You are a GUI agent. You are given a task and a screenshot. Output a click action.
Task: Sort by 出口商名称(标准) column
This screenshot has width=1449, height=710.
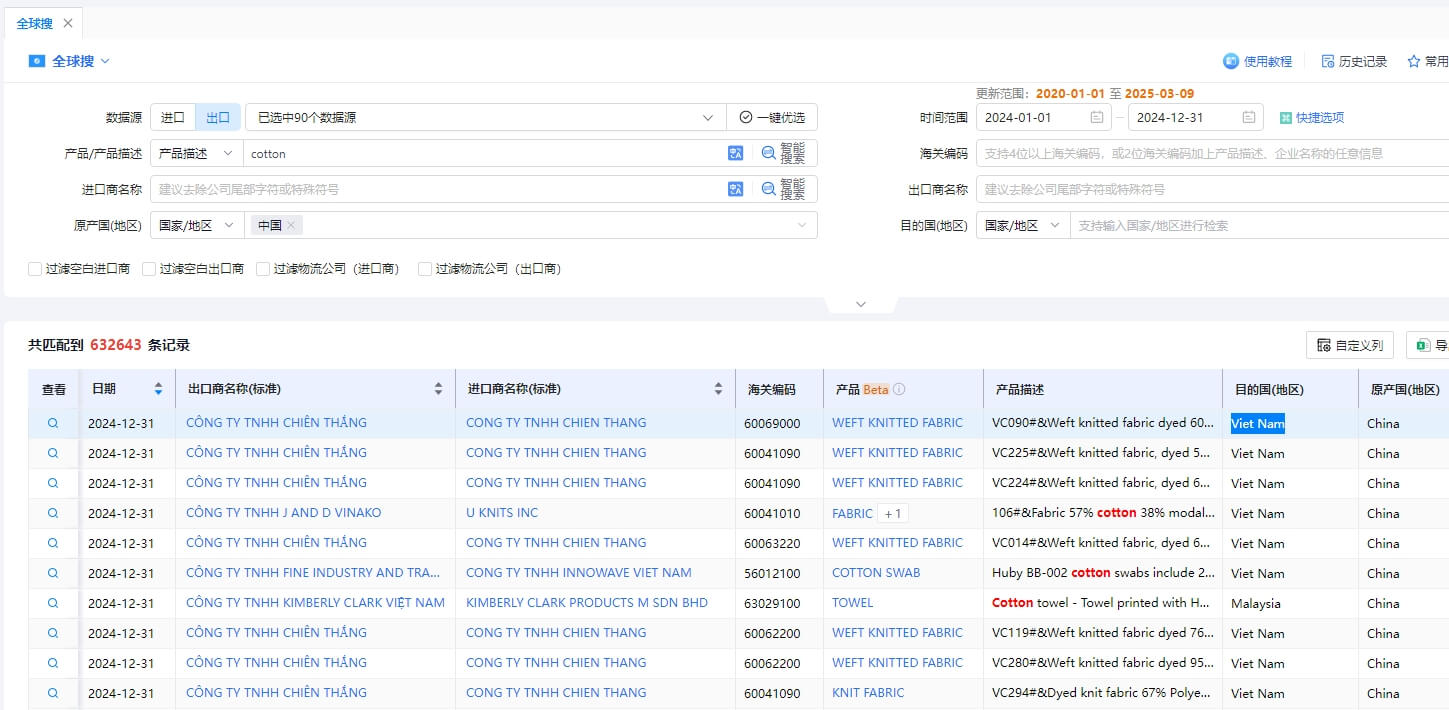pos(438,389)
